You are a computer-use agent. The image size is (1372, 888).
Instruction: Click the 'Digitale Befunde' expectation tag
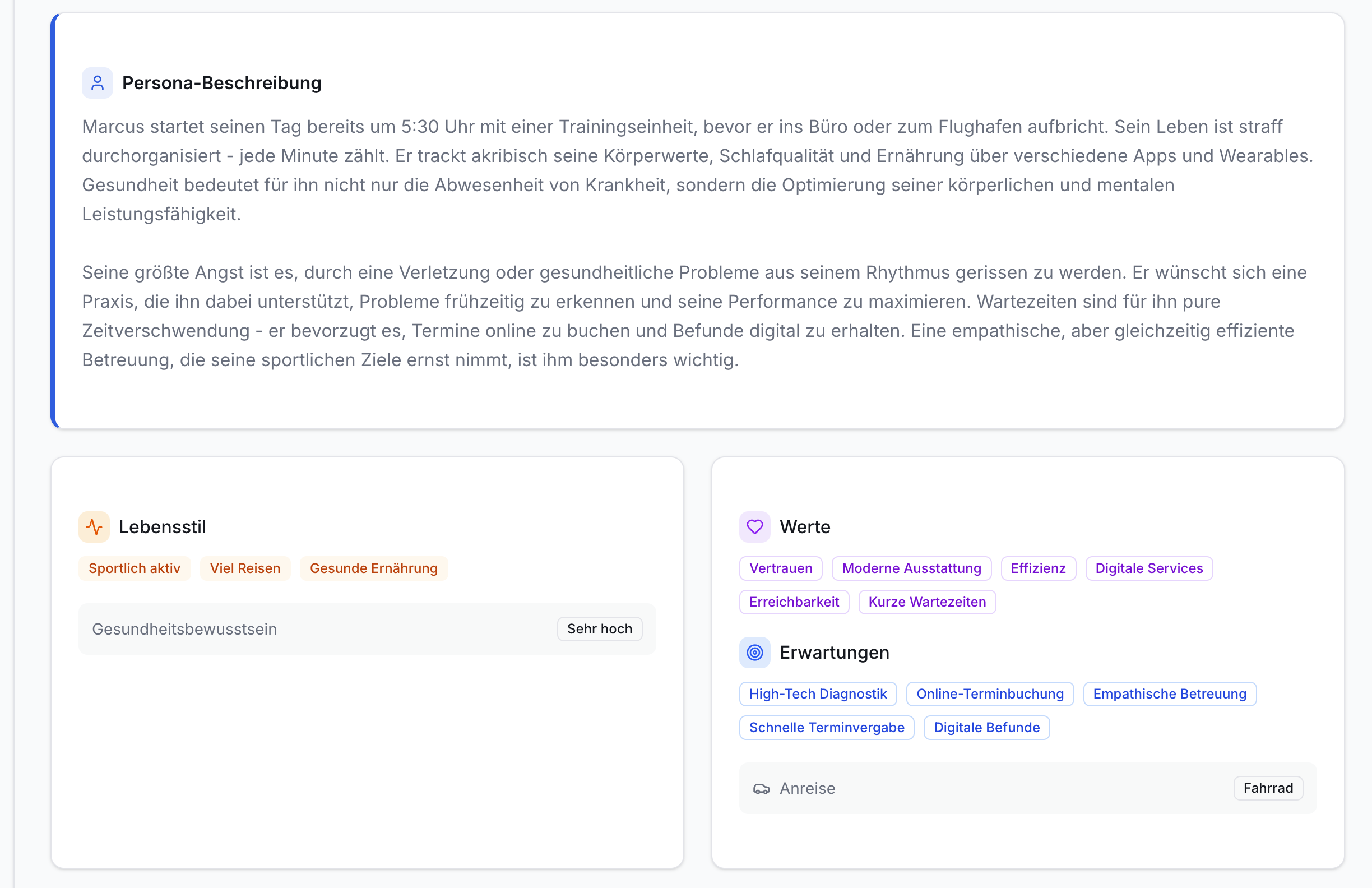(986, 727)
